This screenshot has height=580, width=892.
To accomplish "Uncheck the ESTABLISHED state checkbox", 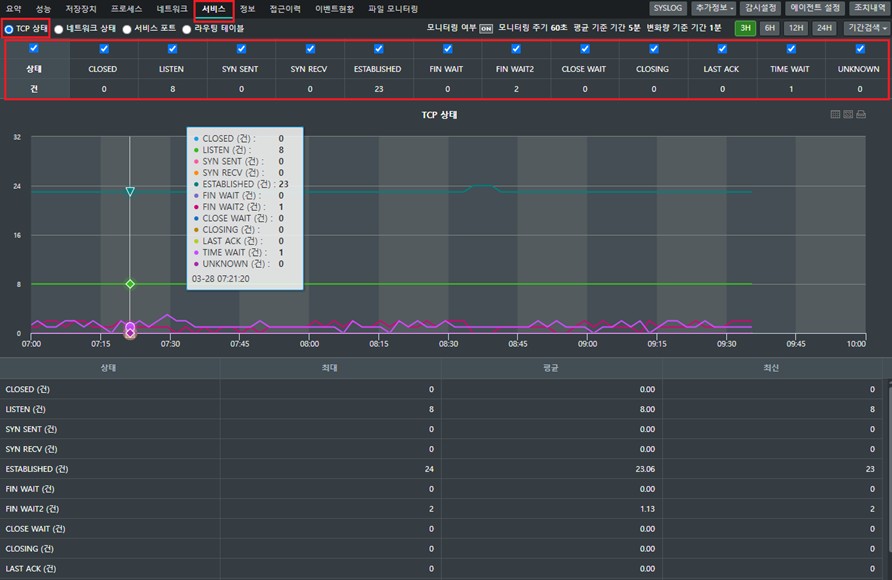I will click(378, 49).
